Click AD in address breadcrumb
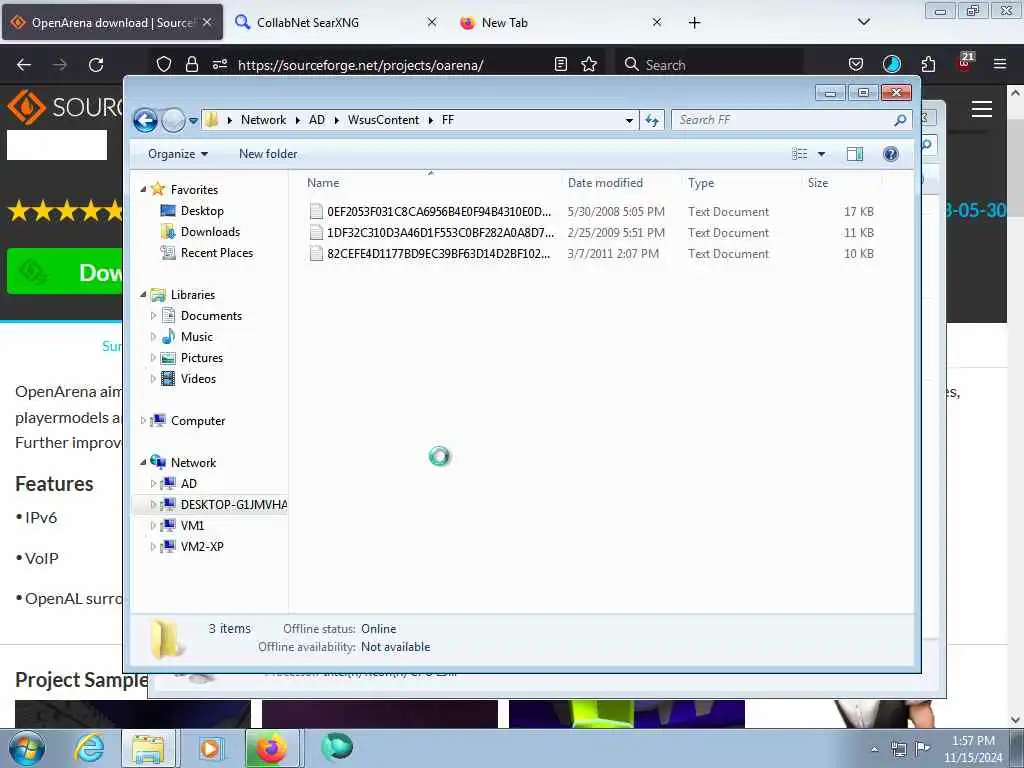This screenshot has width=1024, height=768. point(317,120)
